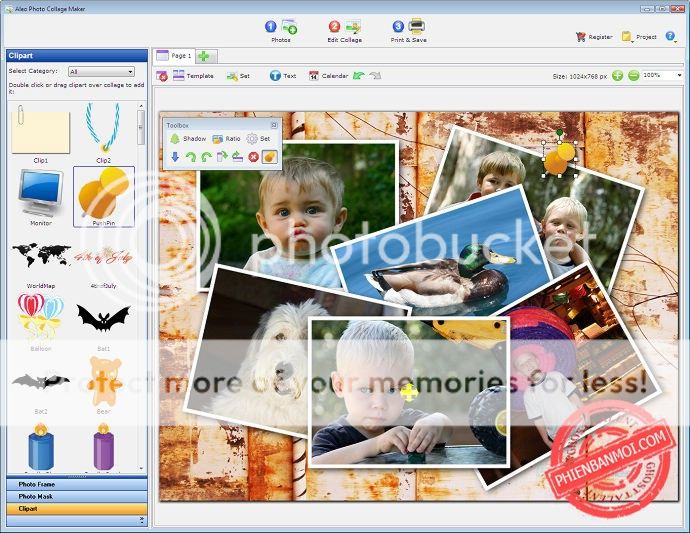Go to step 2 Edit Collage
The width and height of the screenshot is (690, 533).
[x=345, y=31]
